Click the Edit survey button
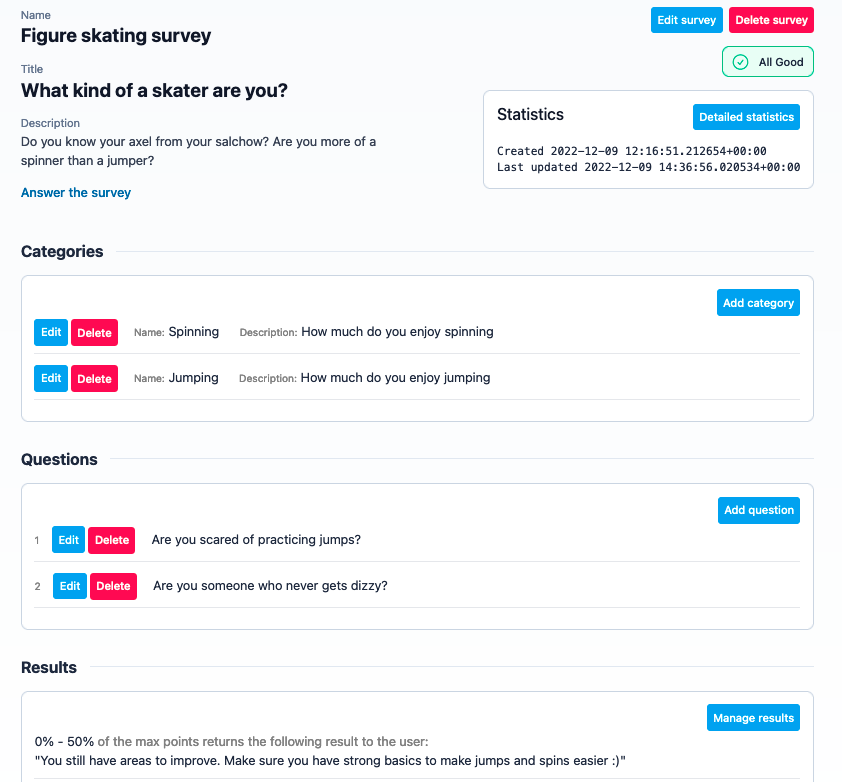Image resolution: width=842 pixels, height=782 pixels. click(686, 20)
